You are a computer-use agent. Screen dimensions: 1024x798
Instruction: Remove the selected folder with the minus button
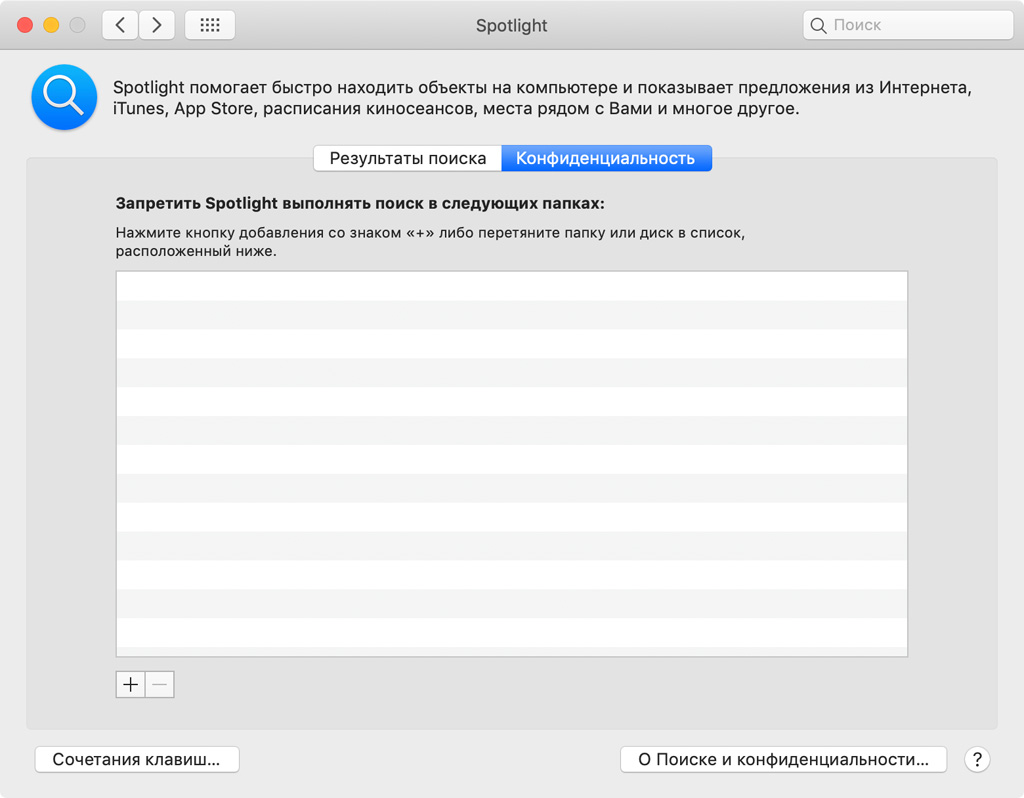tap(159, 684)
